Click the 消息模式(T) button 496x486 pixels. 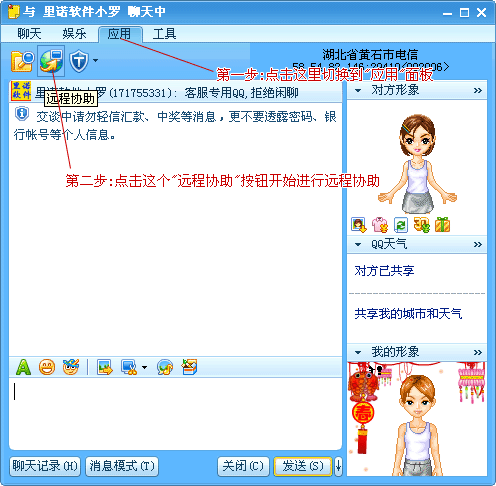coord(122,466)
